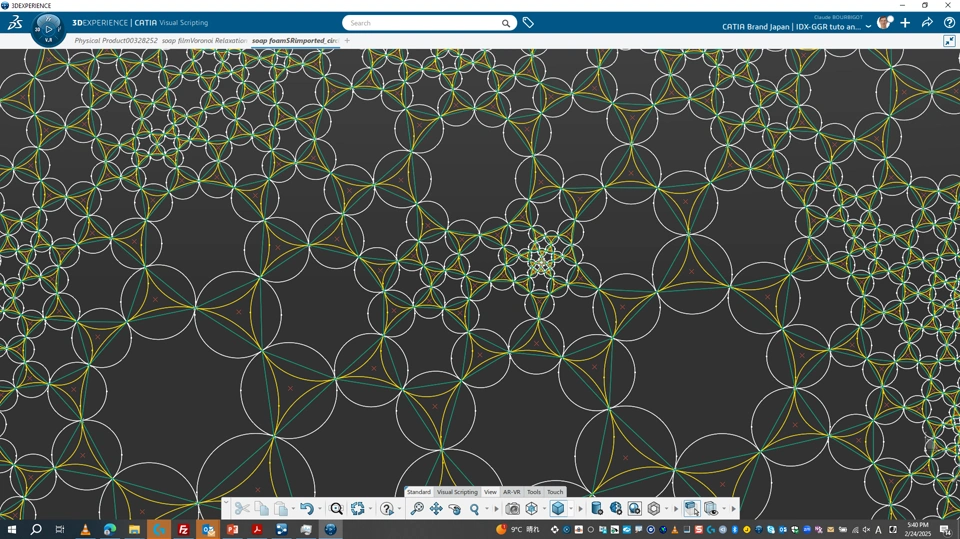Open the AR-VR toolbar tab
This screenshot has height=539, width=960.
coord(511,492)
